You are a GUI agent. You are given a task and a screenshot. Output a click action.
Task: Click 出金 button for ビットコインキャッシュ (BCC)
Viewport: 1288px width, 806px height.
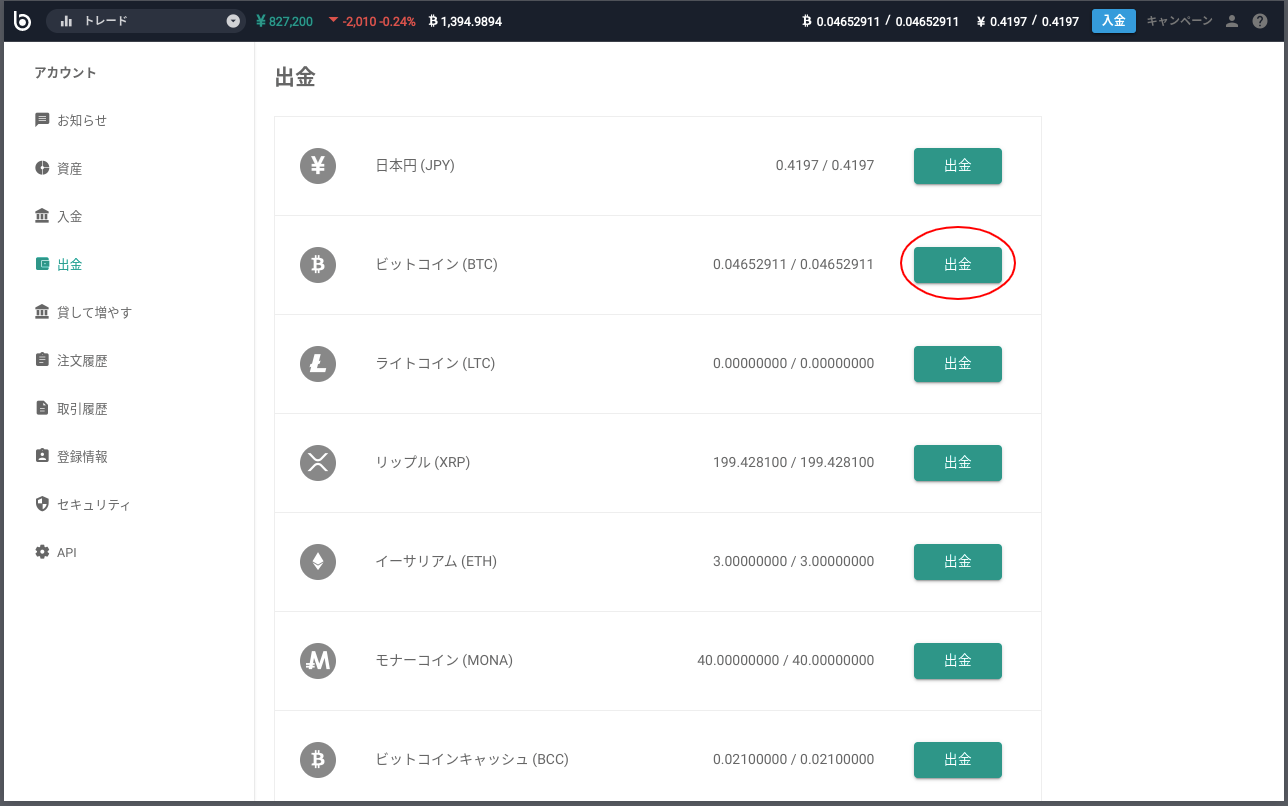[958, 760]
